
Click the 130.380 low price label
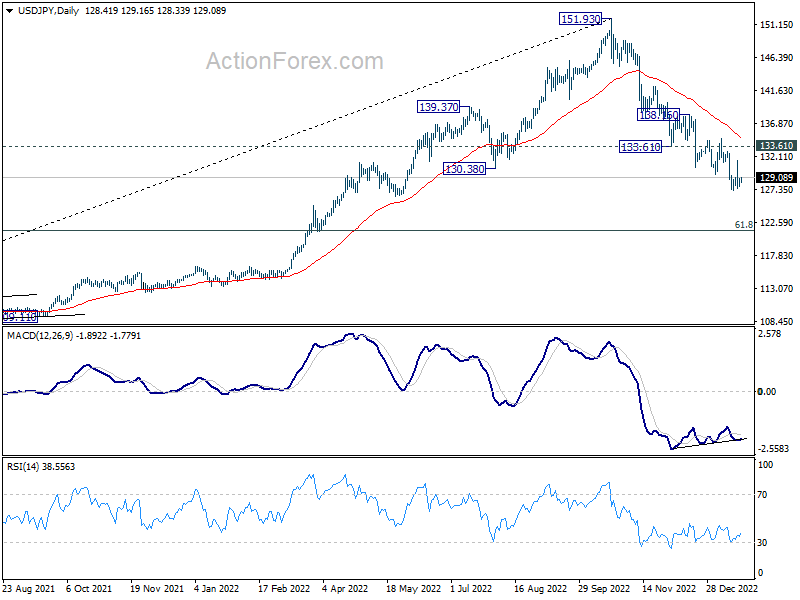point(465,170)
